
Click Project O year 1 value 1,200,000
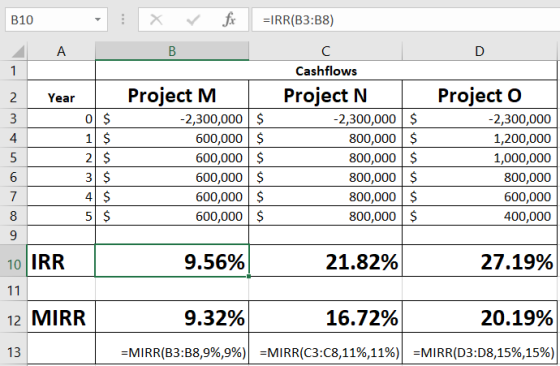tap(480, 138)
